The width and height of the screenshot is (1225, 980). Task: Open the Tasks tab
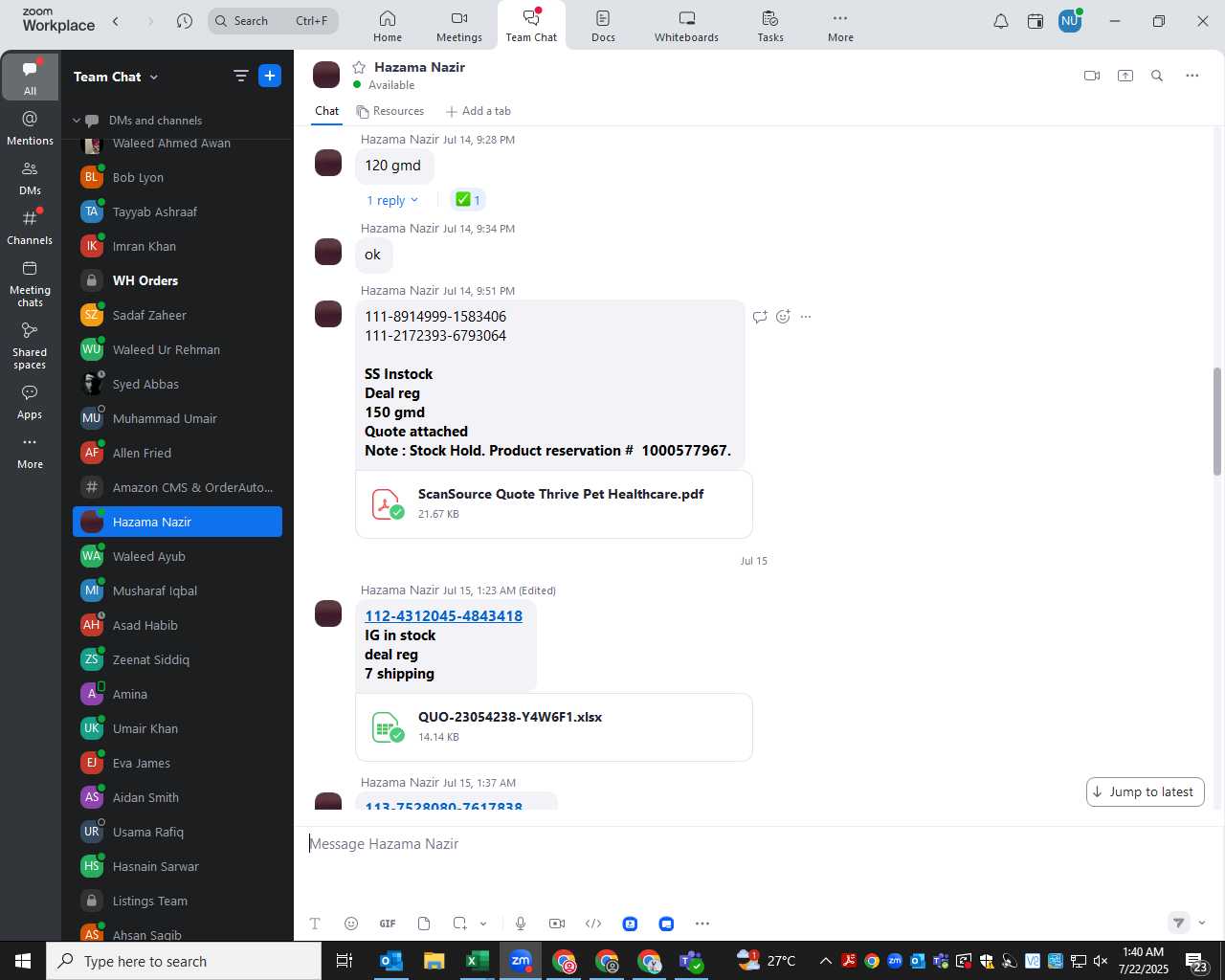(x=770, y=26)
